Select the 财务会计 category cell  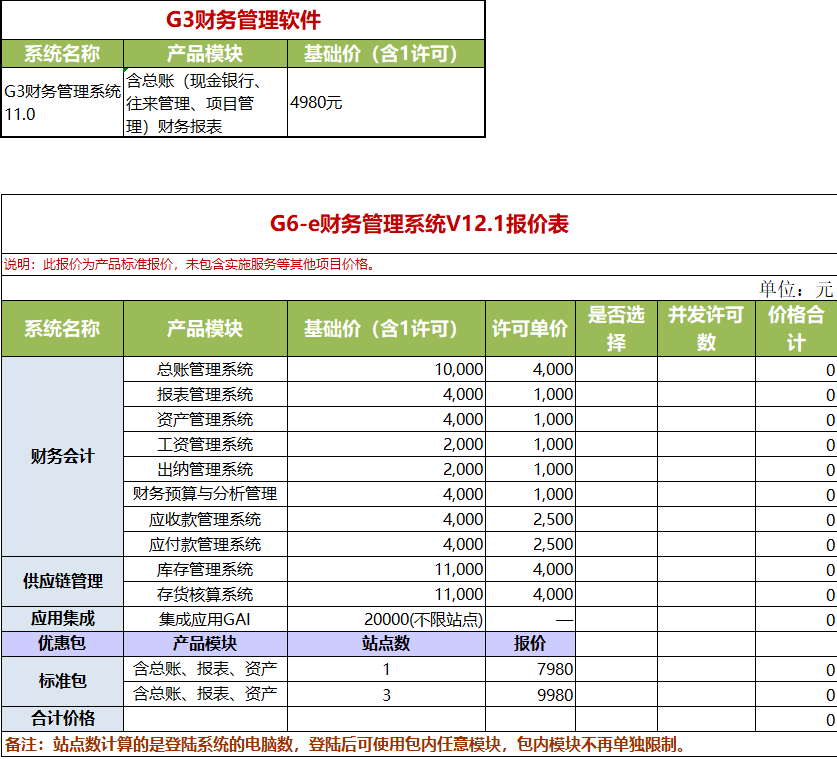pos(62,457)
